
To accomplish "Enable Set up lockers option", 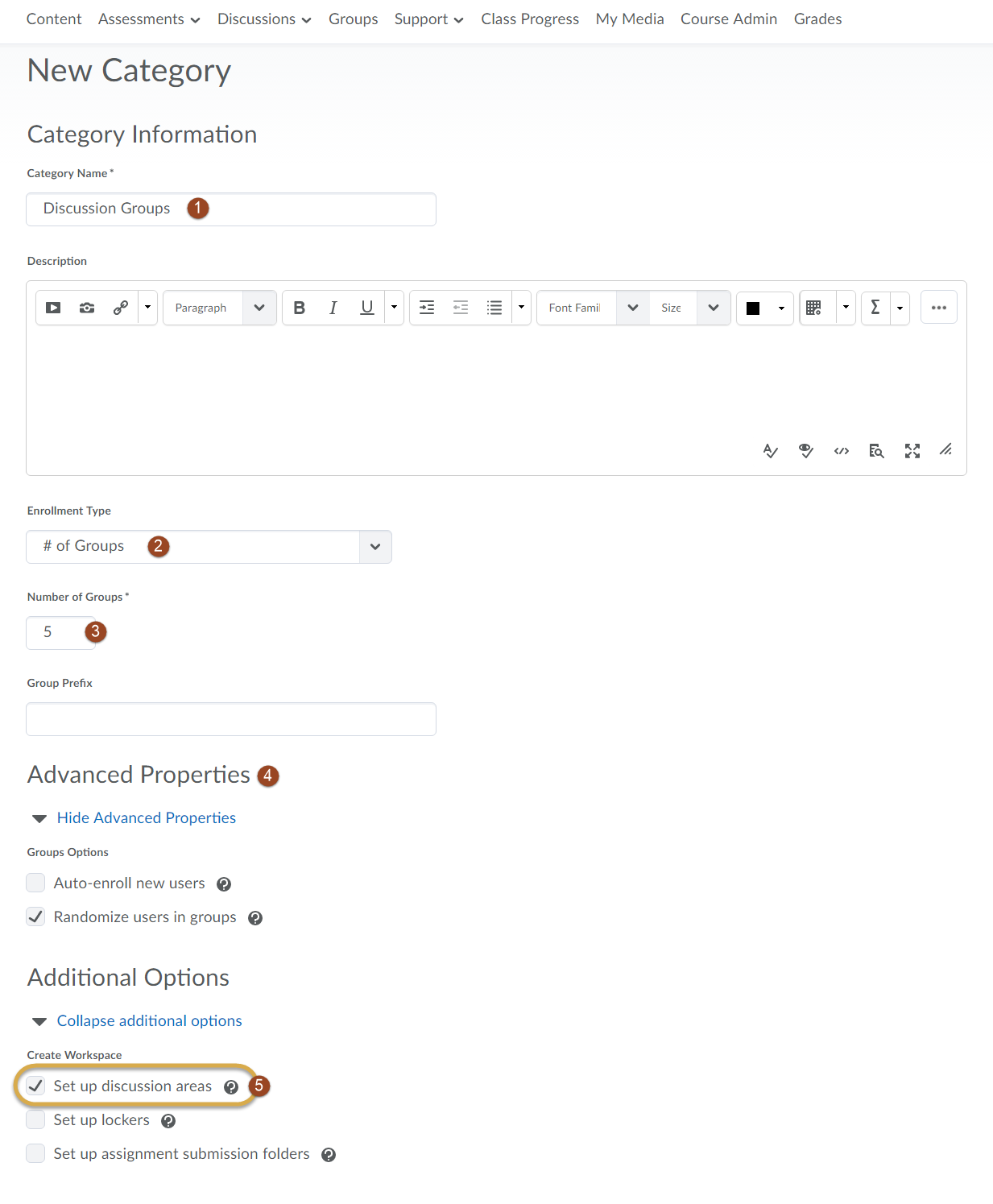I will (x=35, y=1119).
